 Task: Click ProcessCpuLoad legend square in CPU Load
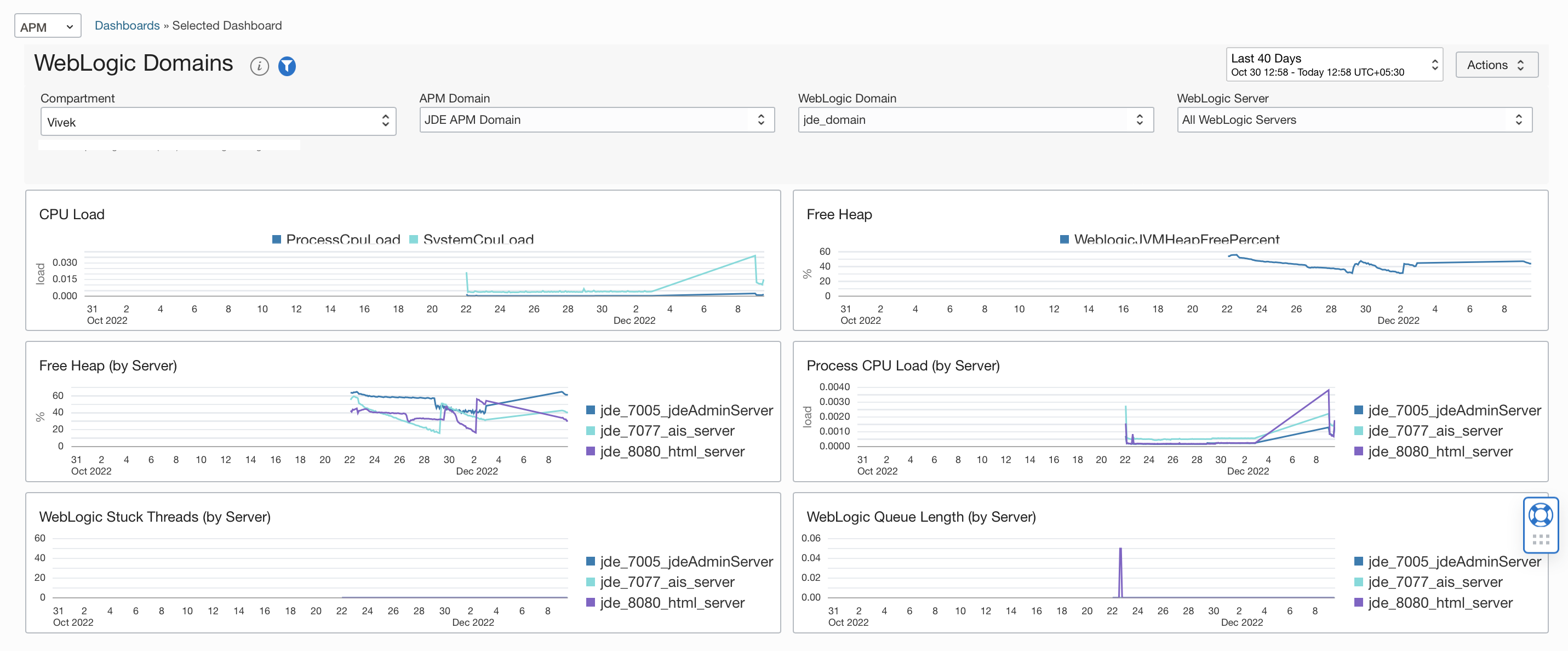pos(276,239)
